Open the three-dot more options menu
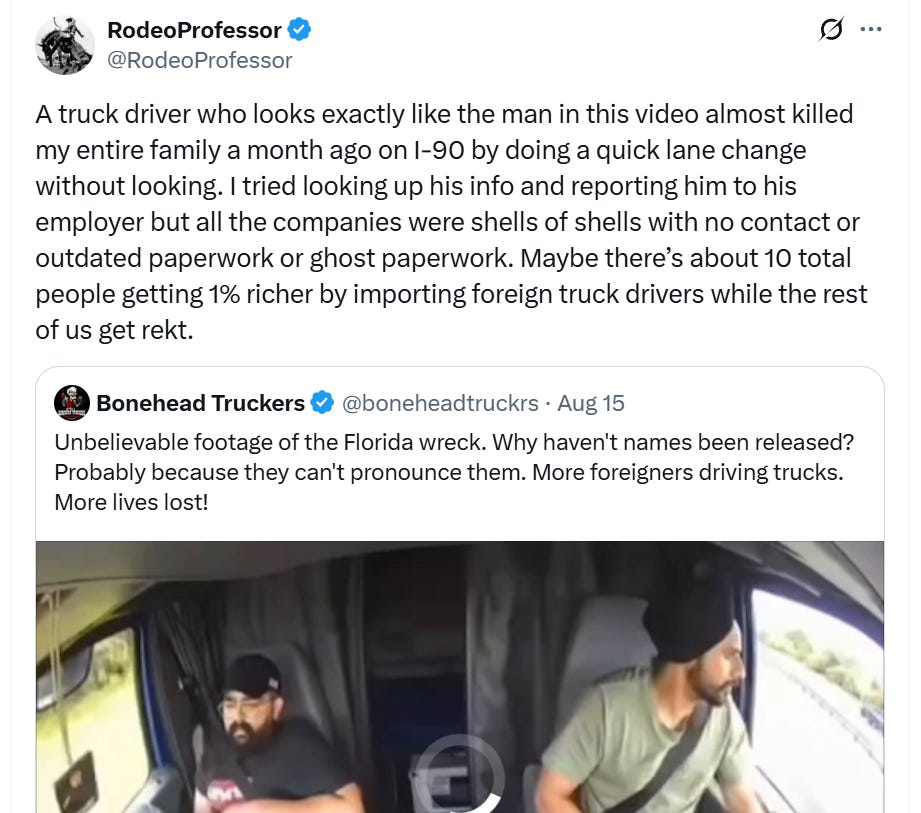This screenshot has height=813, width=921. (870, 29)
